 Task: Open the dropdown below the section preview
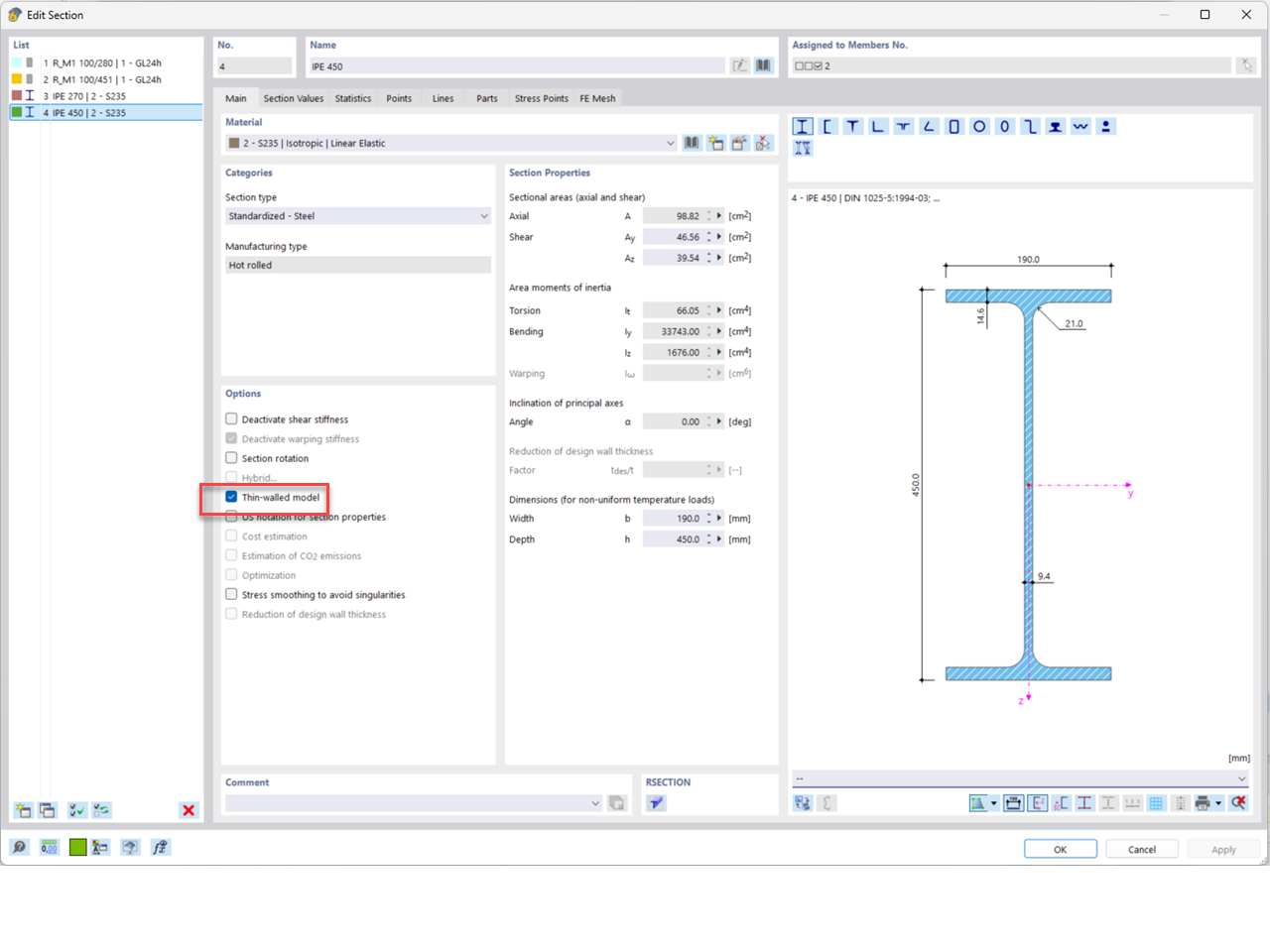pos(1241,778)
